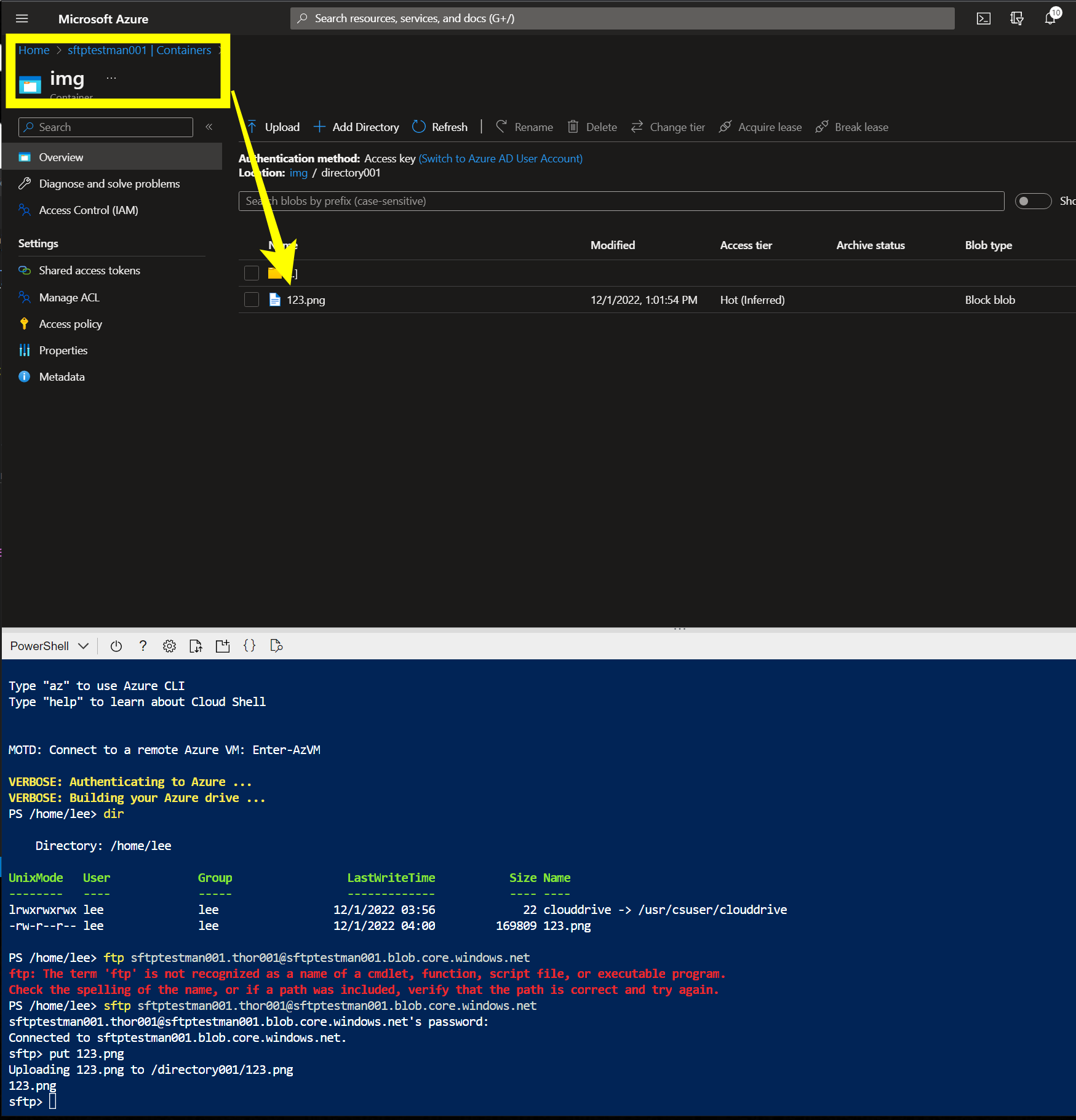This screenshot has height=1120, width=1076.
Task: Click Acquire lease
Action: [760, 127]
